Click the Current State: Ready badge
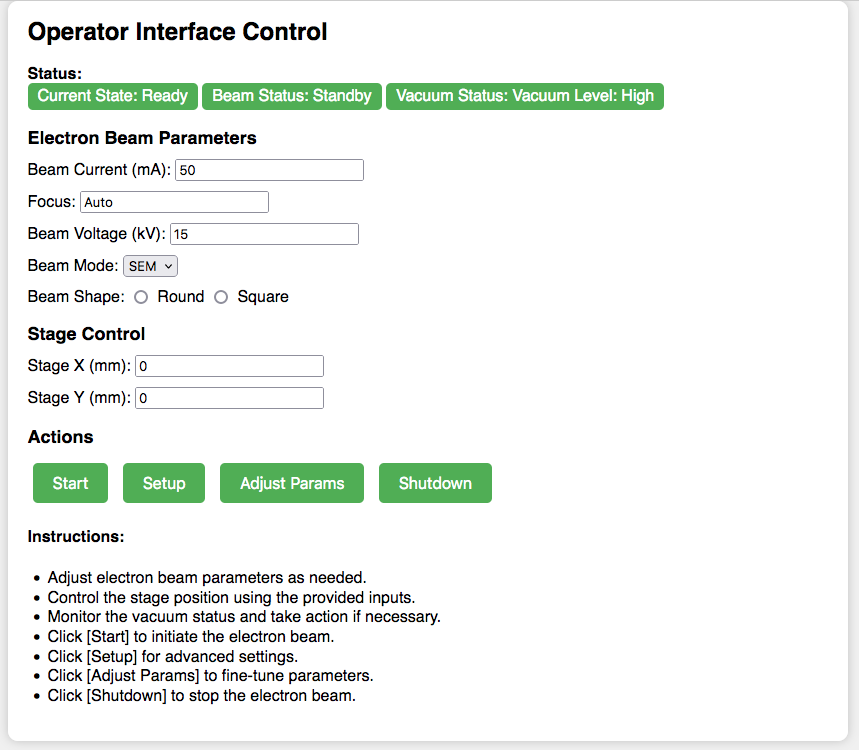 point(113,96)
